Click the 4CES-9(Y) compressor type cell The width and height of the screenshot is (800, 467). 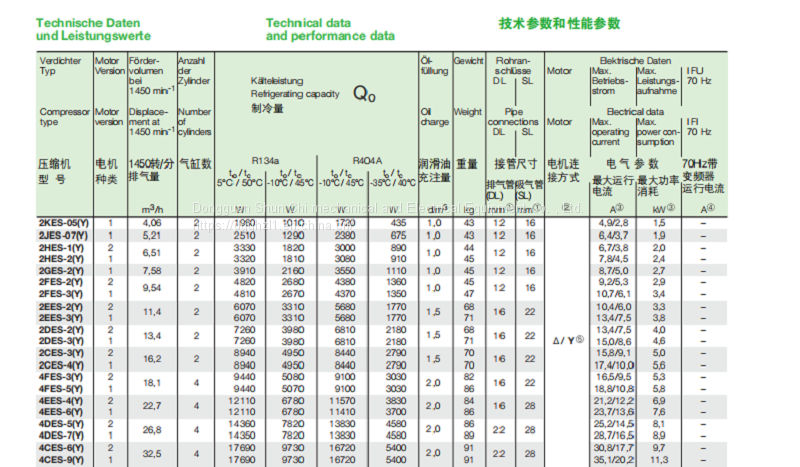pos(62,460)
